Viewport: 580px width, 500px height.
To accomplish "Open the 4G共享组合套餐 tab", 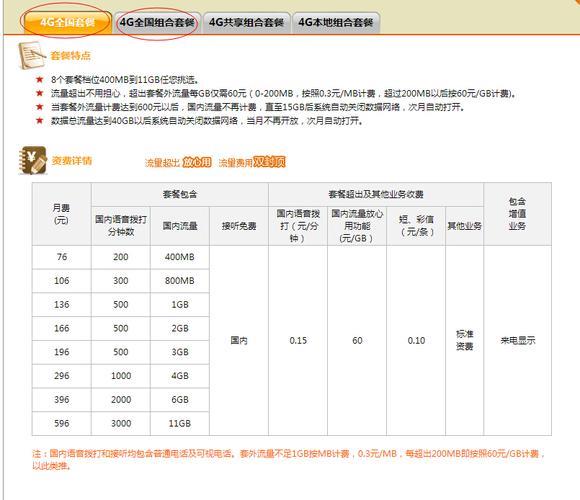I will (246, 23).
